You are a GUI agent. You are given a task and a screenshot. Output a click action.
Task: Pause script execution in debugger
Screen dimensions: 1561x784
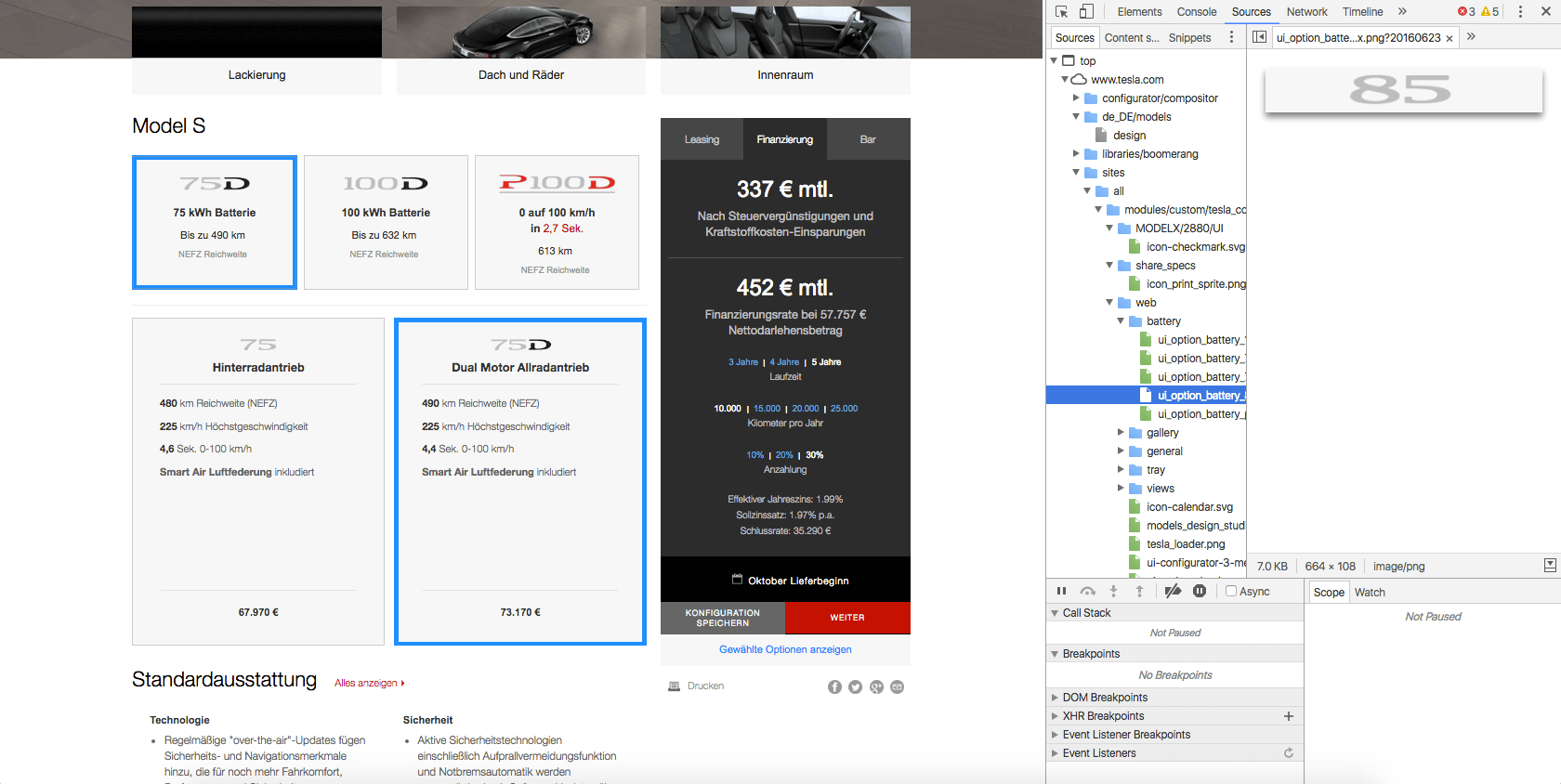point(1061,592)
